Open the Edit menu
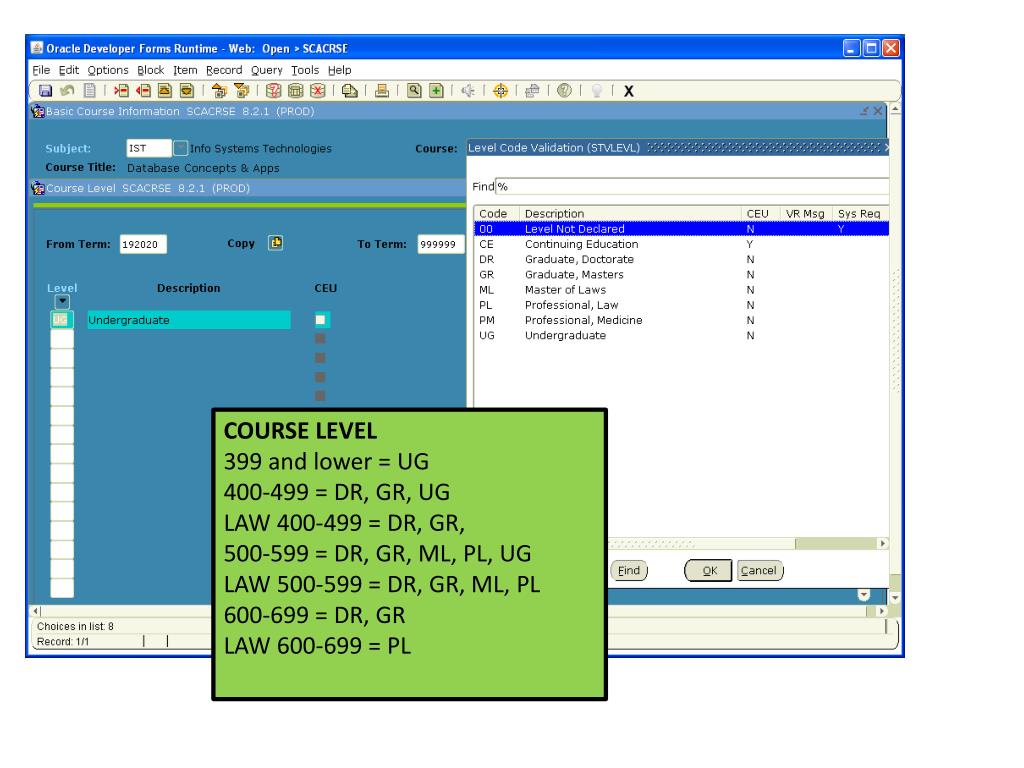Viewport: 1024px width, 768px height. coord(69,70)
